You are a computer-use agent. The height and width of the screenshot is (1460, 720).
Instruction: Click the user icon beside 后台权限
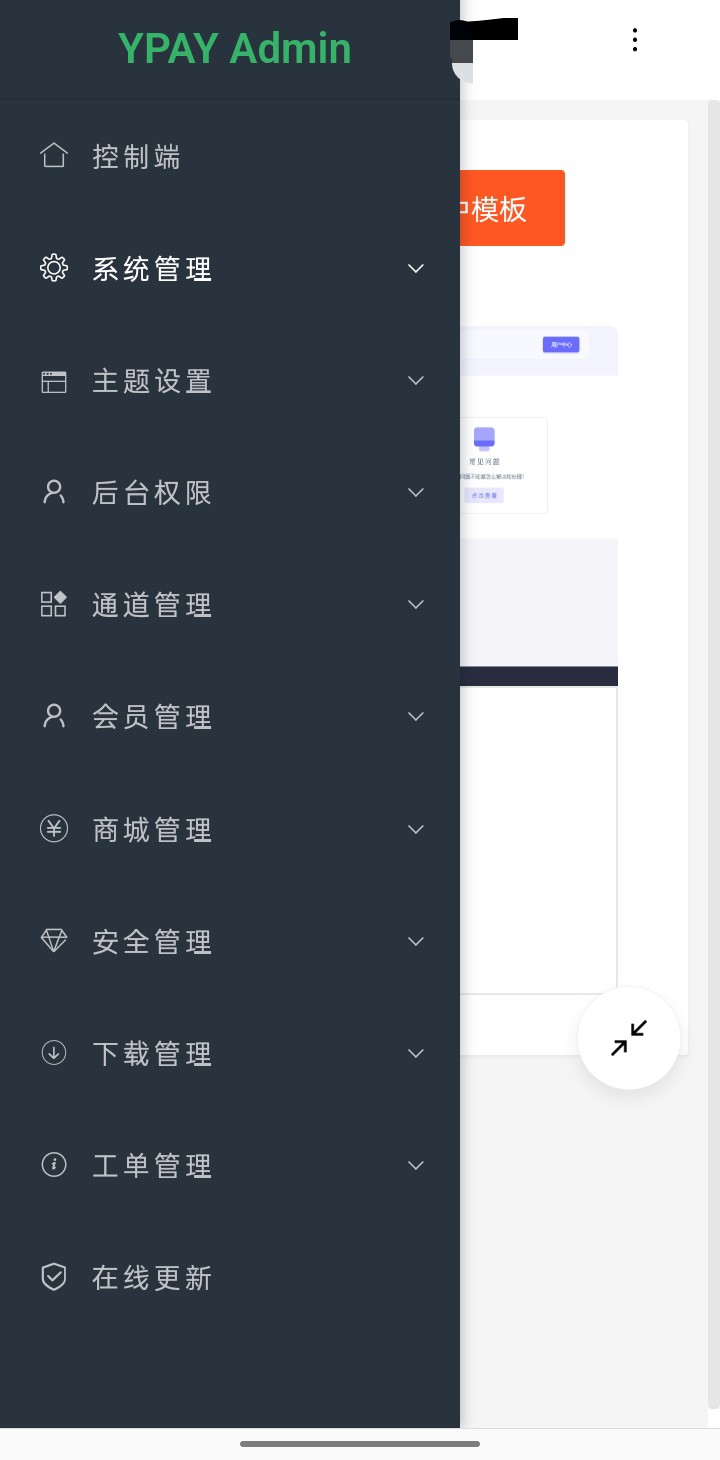tap(54, 492)
